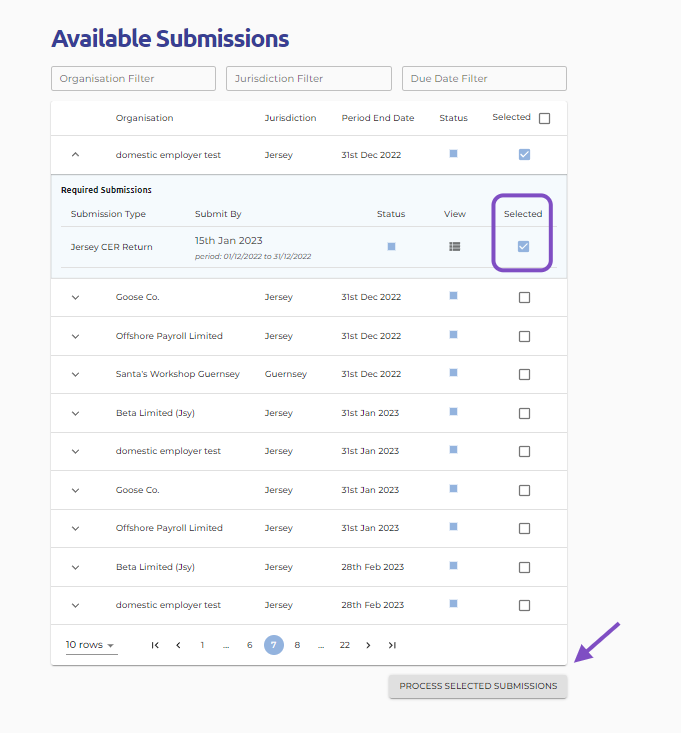The width and height of the screenshot is (681, 733).
Task: Click the Required Submissions heading
Action: pos(106,190)
